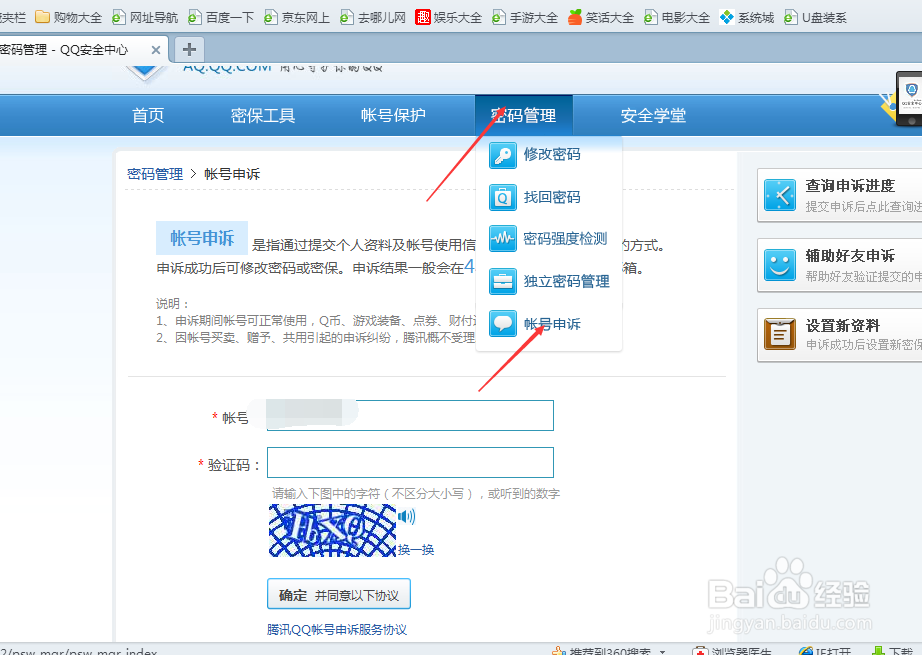Open 设置新资料 side panel entry

tap(840, 335)
